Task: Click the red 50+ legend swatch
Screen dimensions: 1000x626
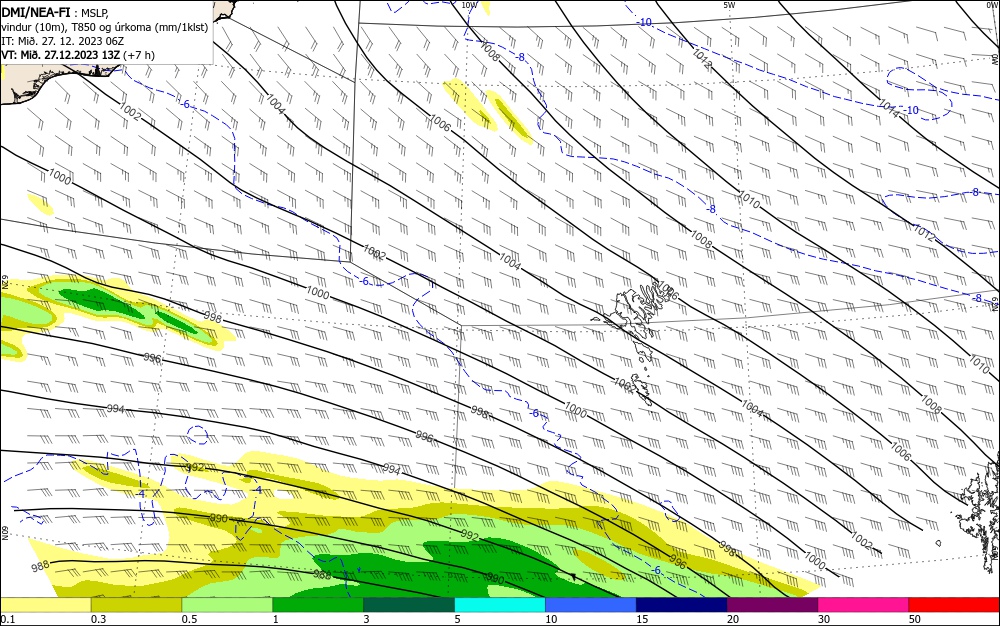Action: coord(954,605)
